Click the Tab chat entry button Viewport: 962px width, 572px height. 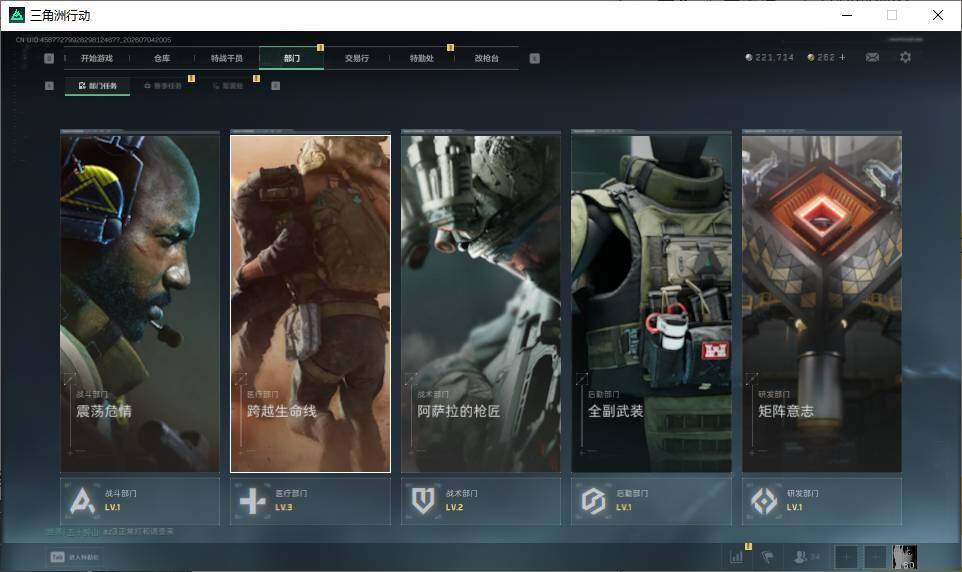[x=74, y=557]
